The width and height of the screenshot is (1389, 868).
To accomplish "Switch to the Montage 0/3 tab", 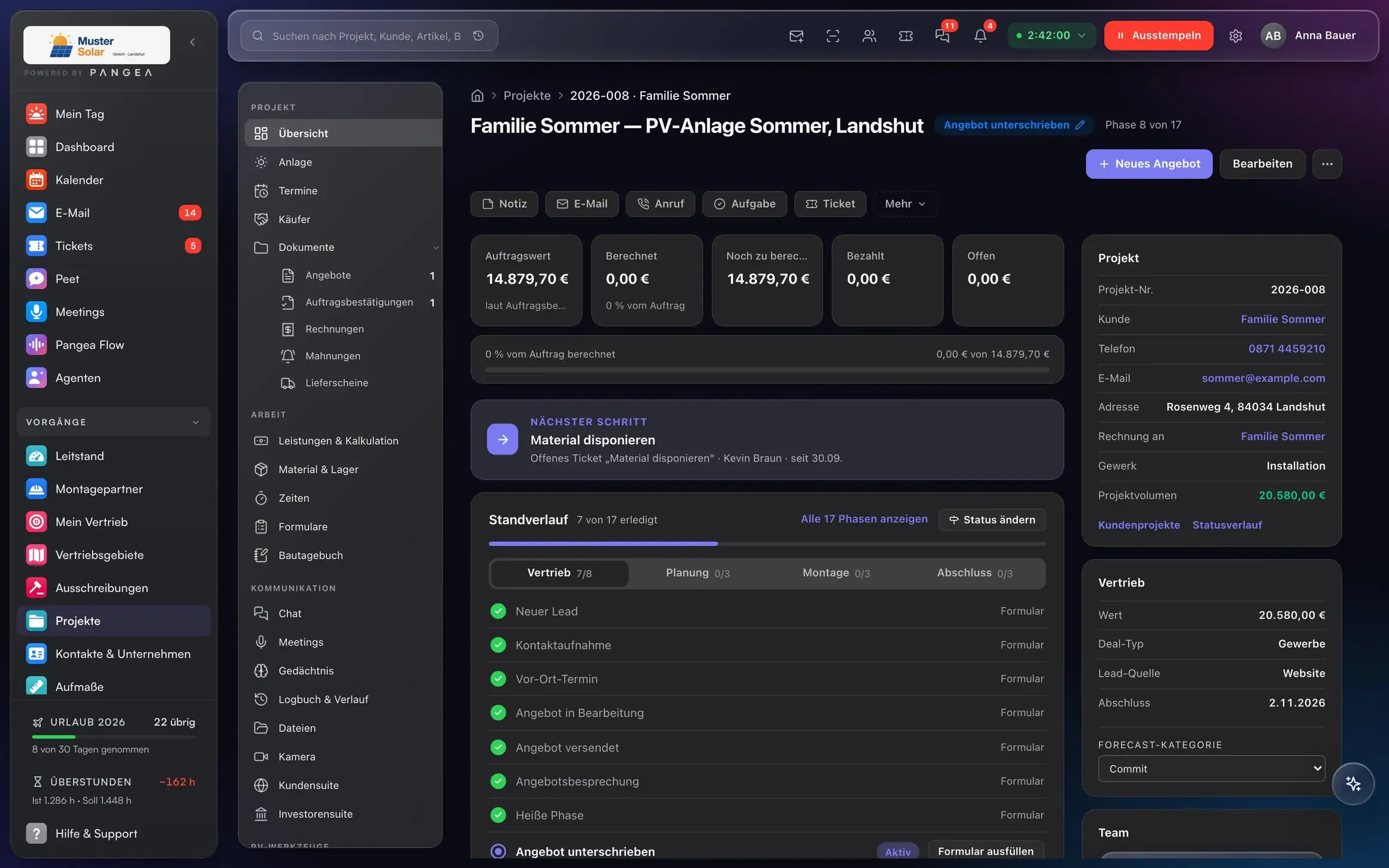I will [836, 573].
